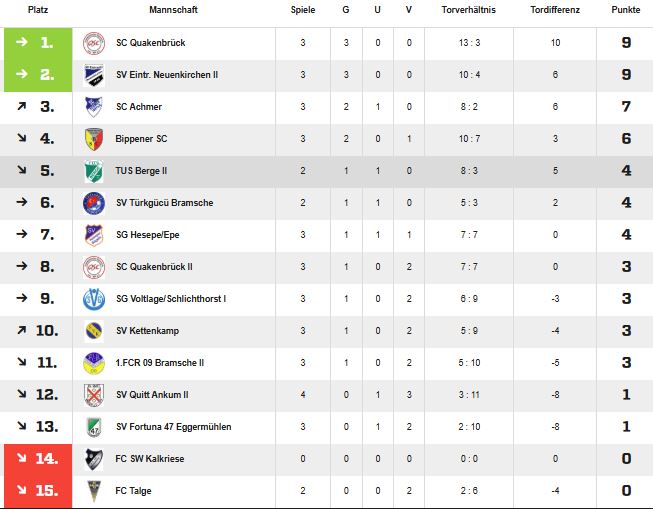Click the SV Eintr. Neuenkirchen II crest
653x509 pixels.
94,75
